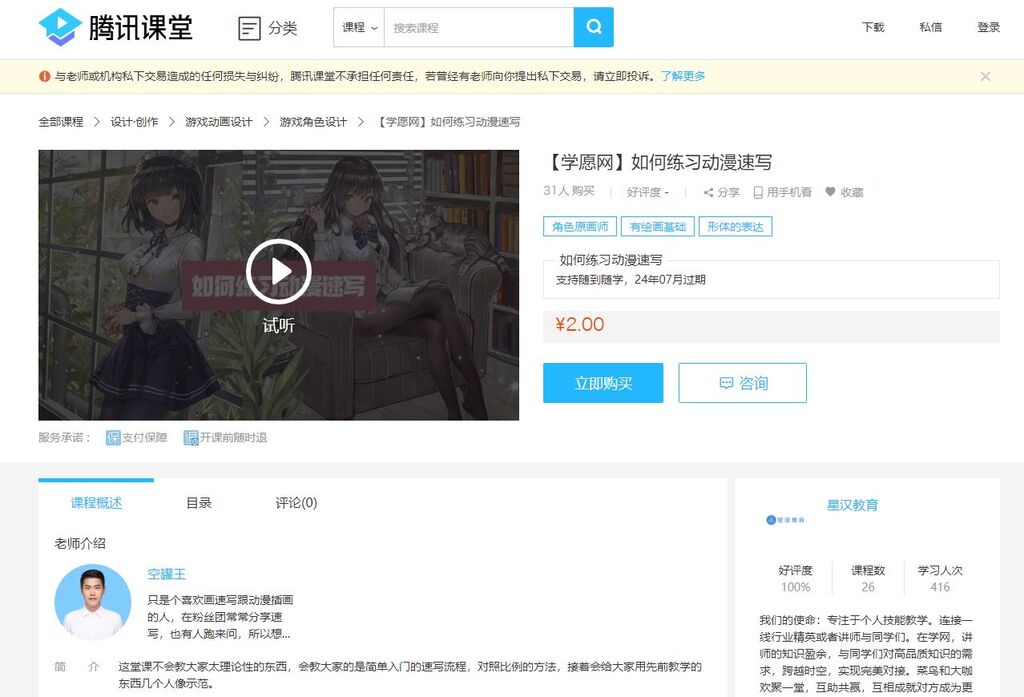Open 私信 messages in header
This screenshot has width=1024, height=697.
tap(931, 27)
